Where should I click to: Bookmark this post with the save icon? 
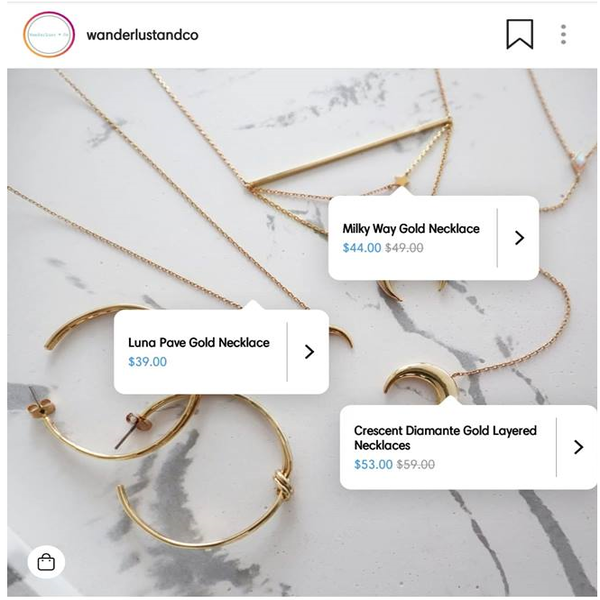[520, 34]
